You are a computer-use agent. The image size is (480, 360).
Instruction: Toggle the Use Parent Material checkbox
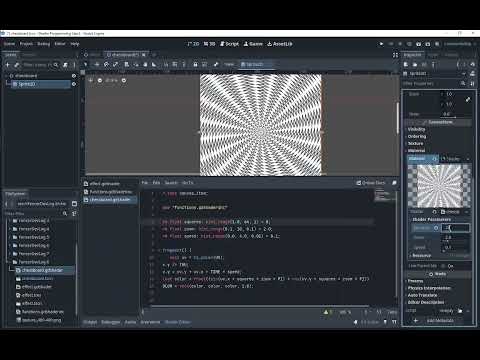[x=443, y=266]
